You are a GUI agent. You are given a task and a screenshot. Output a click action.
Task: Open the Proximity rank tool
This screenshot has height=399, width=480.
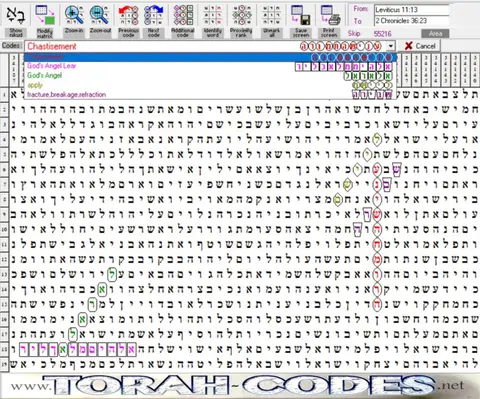[x=242, y=15]
